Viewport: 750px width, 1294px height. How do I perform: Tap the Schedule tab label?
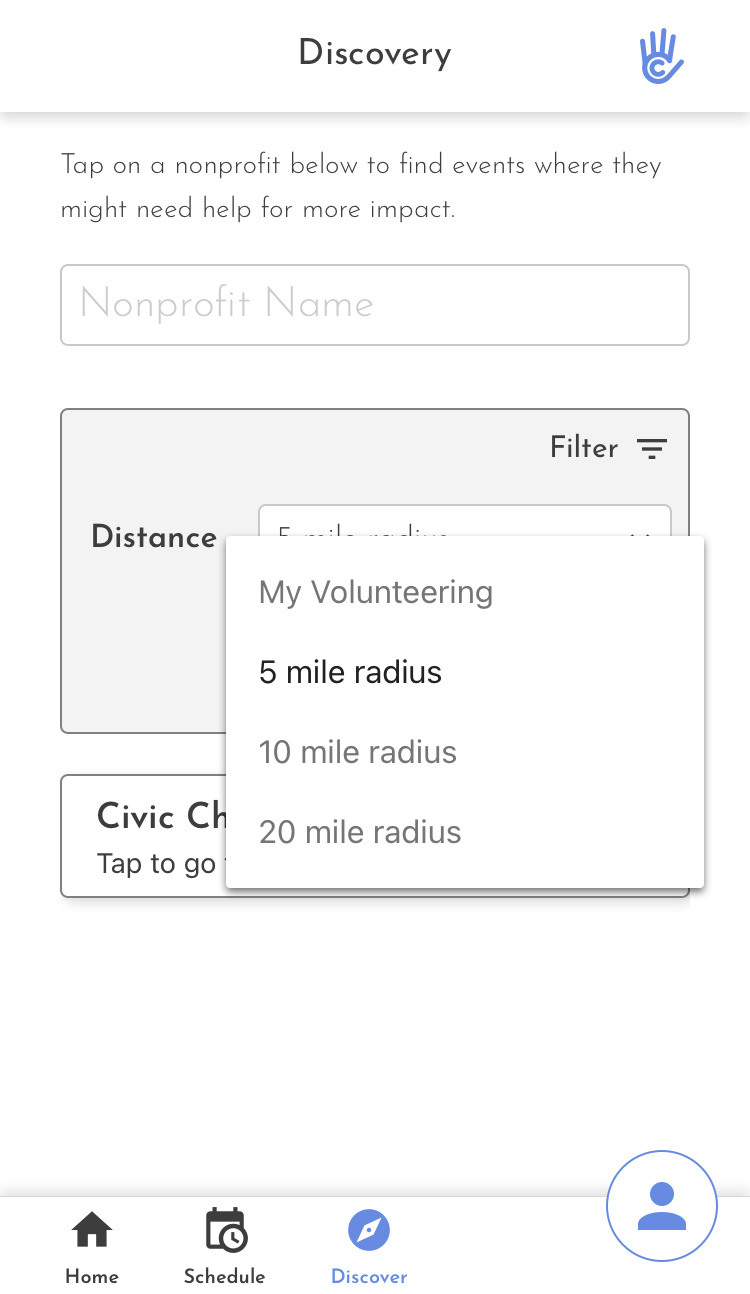[x=225, y=1277]
